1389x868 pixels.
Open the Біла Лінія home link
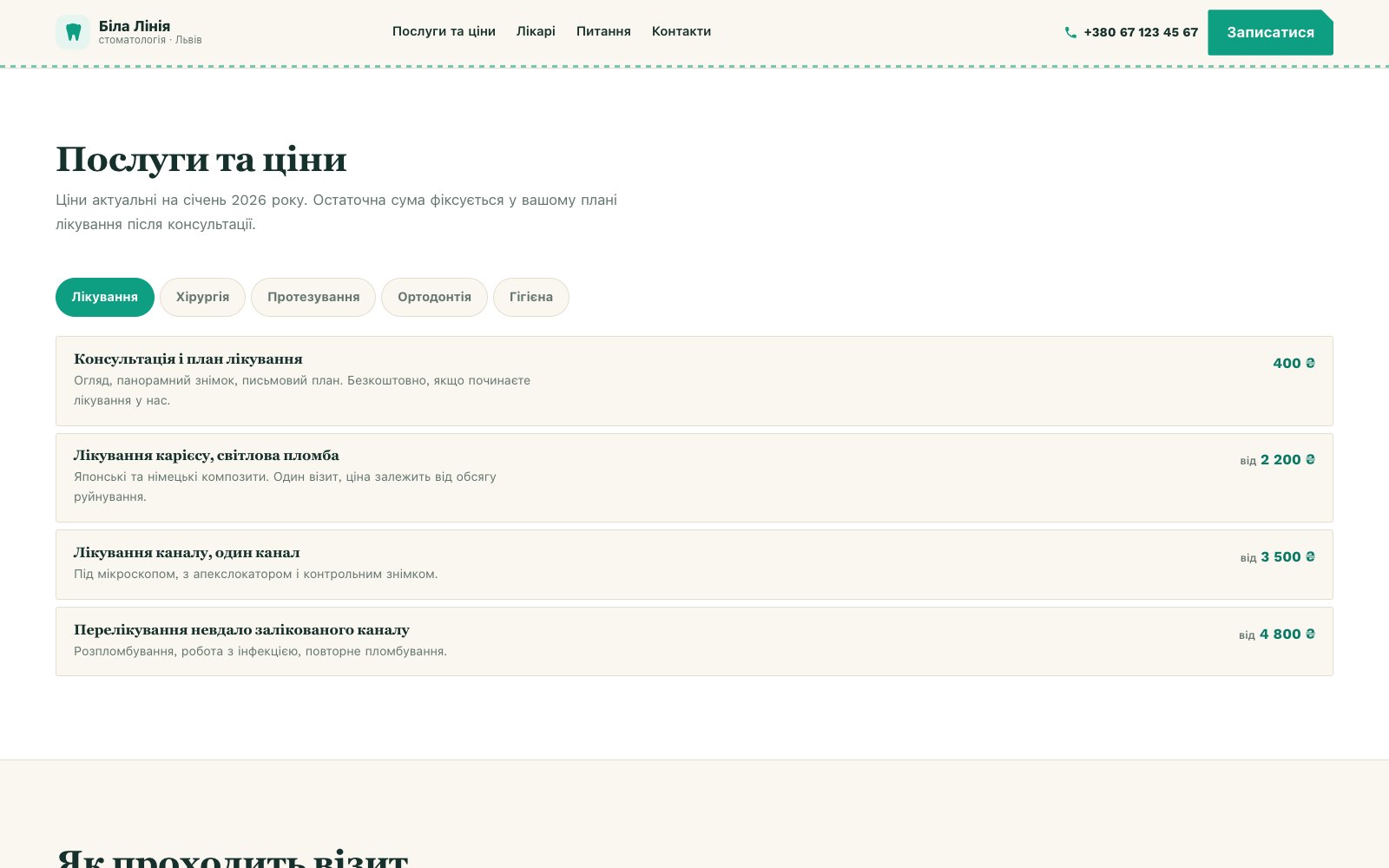pos(128,32)
